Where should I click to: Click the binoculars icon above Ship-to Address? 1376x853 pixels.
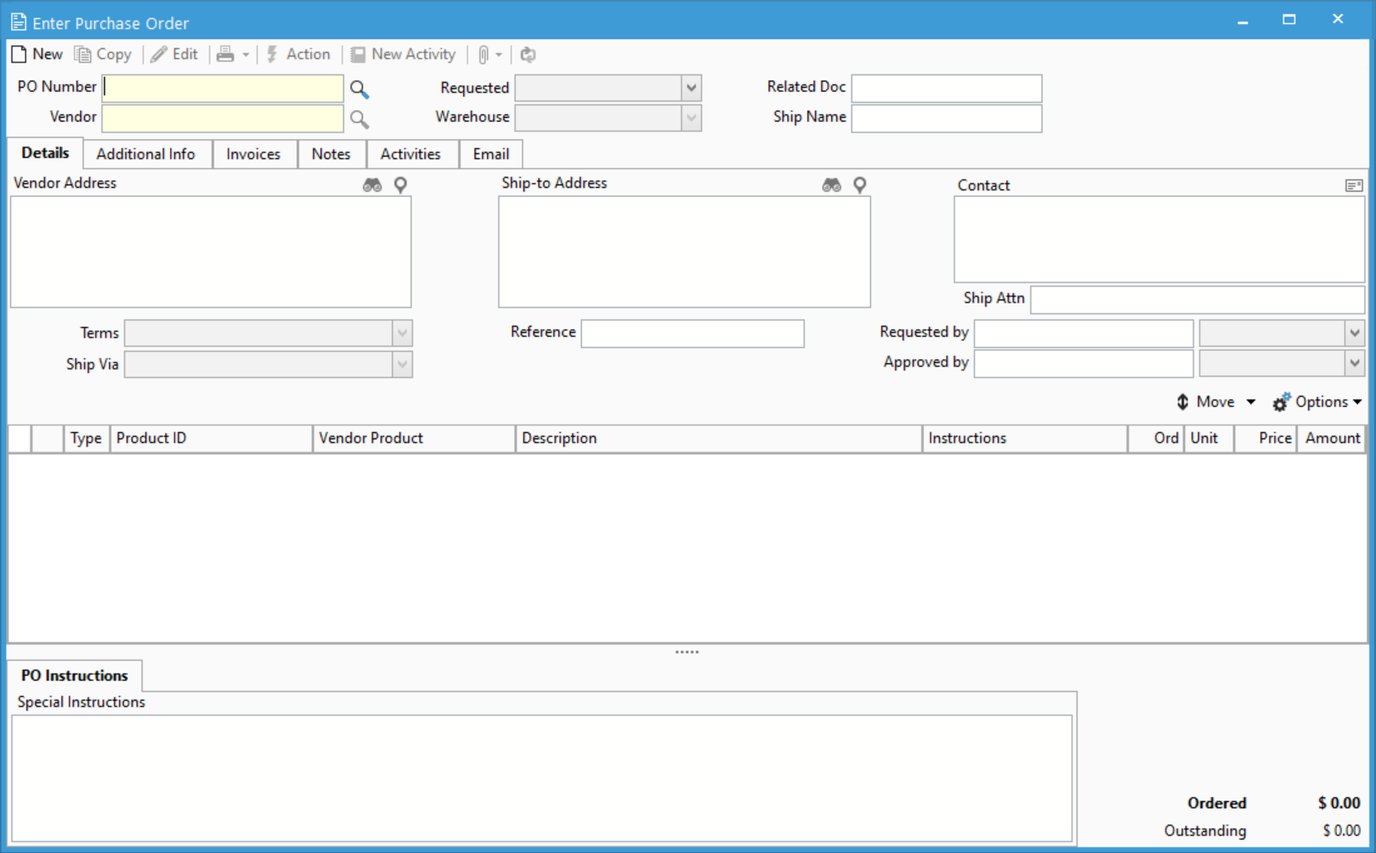tap(831, 184)
